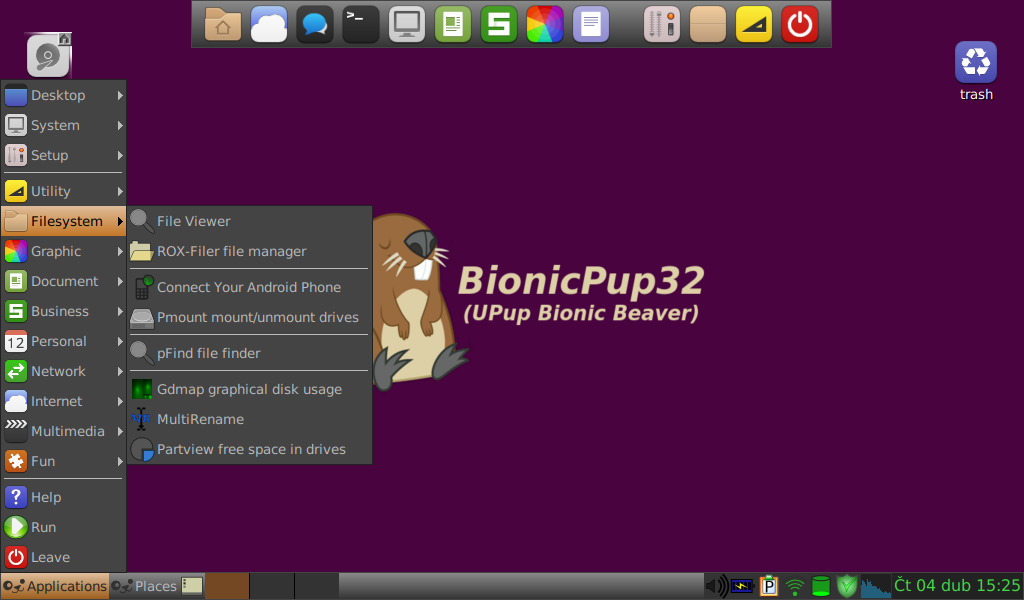Screen dimensions: 1024x600
Task: Expand the Multimedia submenu
Action: click(62, 431)
